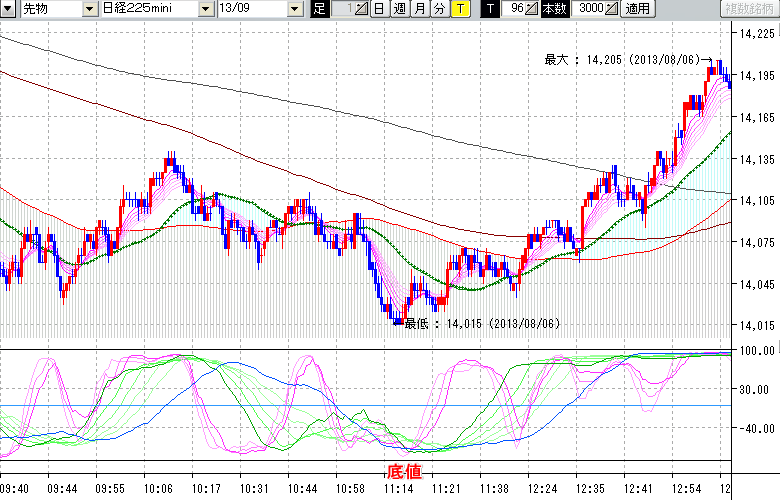The image size is (780, 500).
Task: Switch chart to weekly bars with 週
Action: tap(399, 9)
